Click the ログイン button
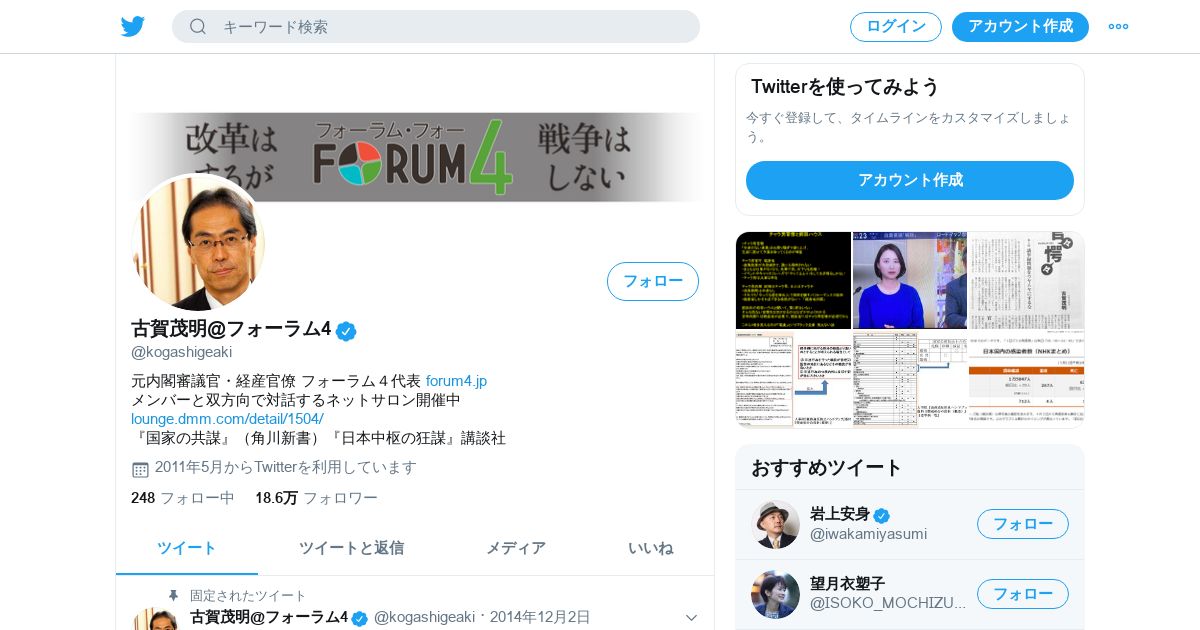1200x630 pixels. point(896,27)
